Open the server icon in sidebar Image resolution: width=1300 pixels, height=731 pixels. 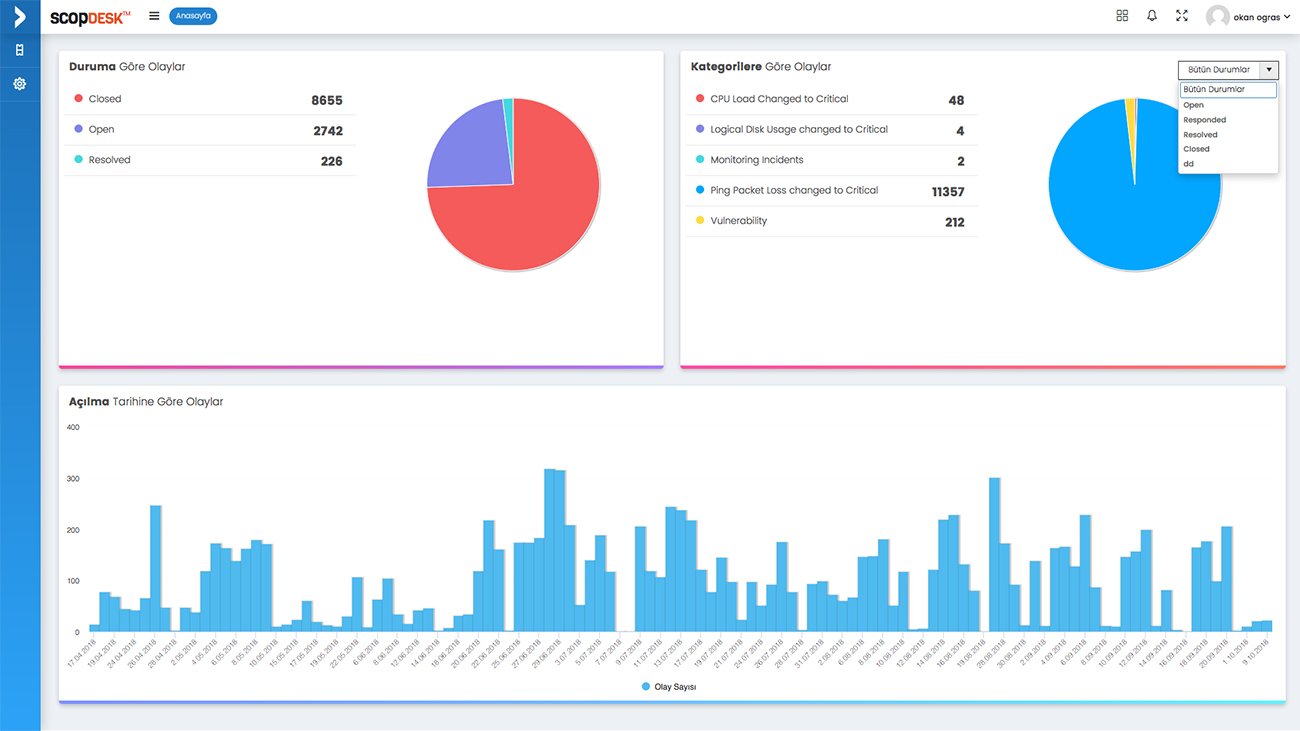[19, 50]
